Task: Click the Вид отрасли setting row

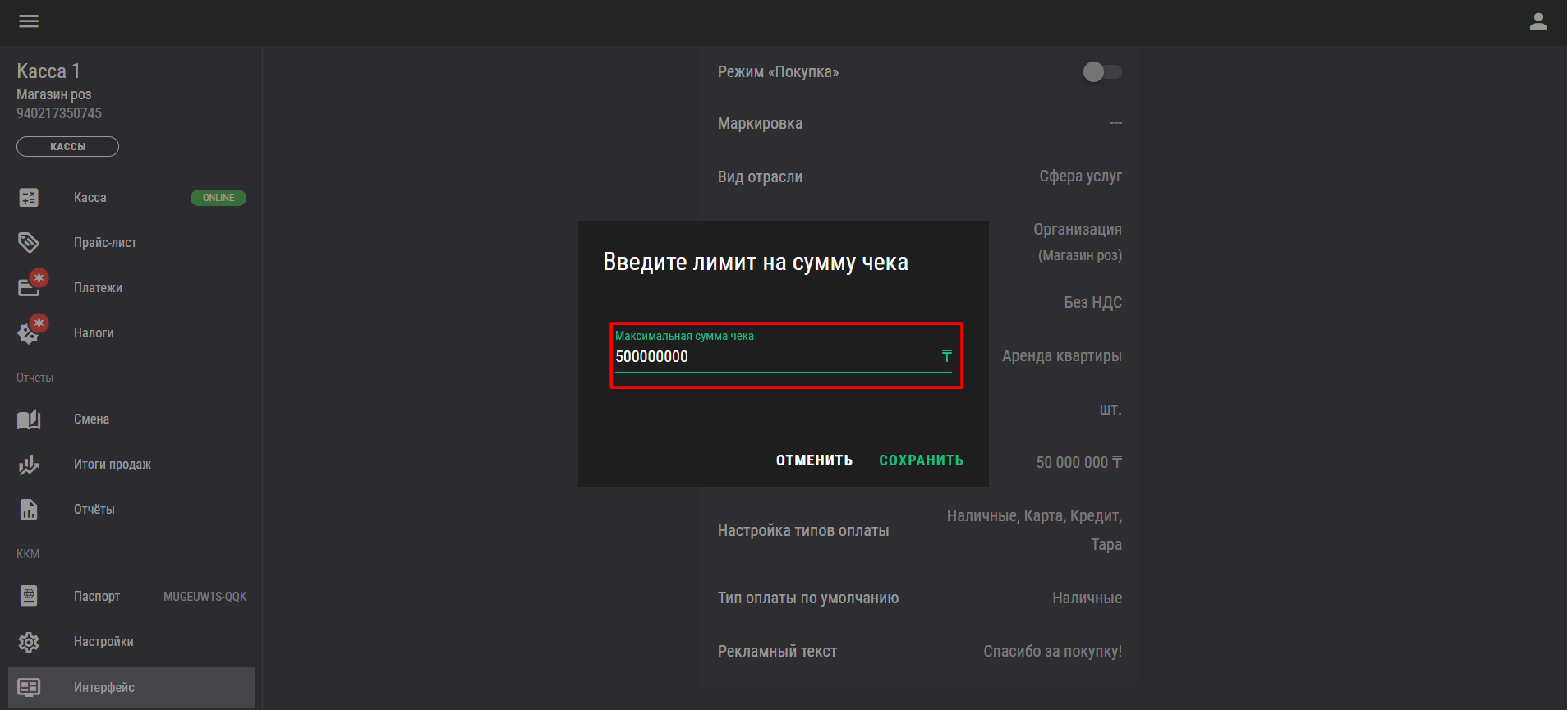Action: click(x=920, y=176)
